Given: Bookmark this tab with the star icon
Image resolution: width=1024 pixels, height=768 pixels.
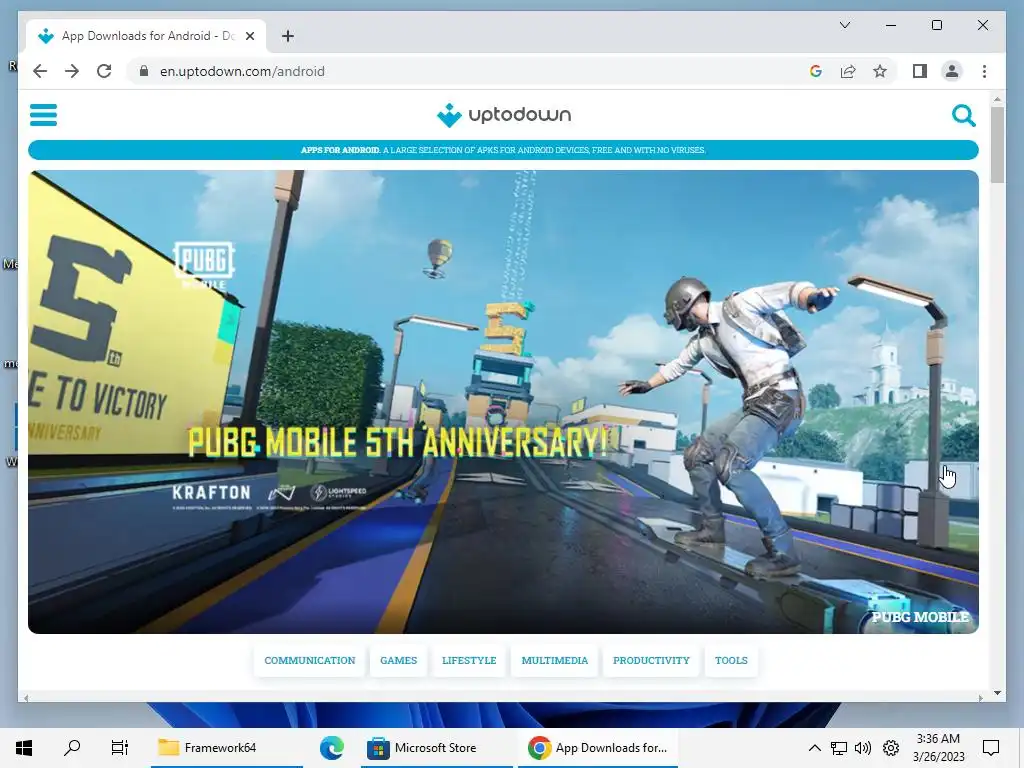Looking at the screenshot, I should (880, 71).
